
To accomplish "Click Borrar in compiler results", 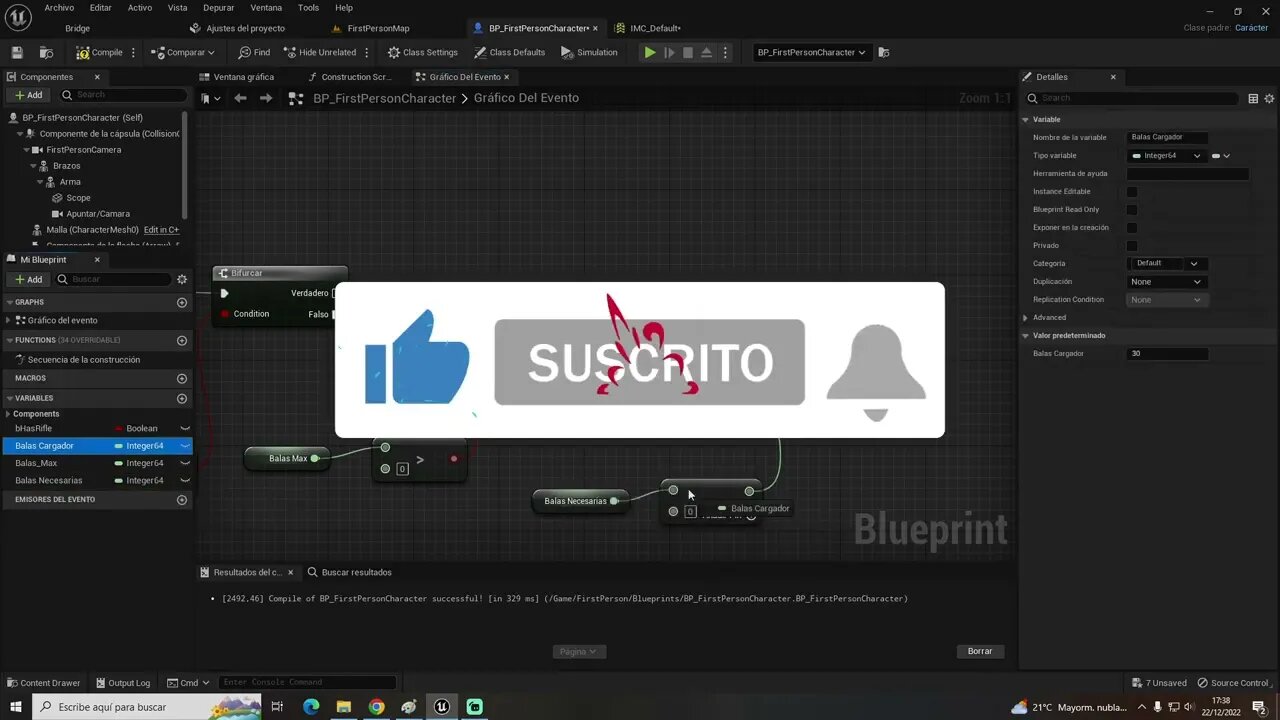I will (x=980, y=651).
